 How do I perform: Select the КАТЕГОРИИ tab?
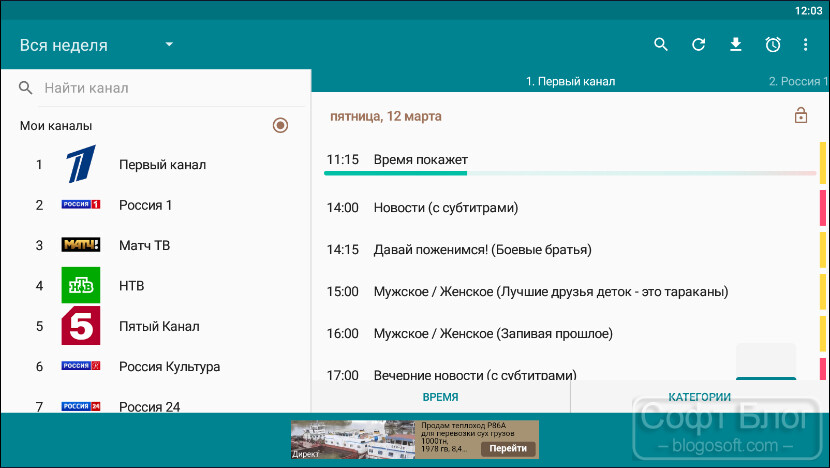pyautogui.click(x=699, y=397)
